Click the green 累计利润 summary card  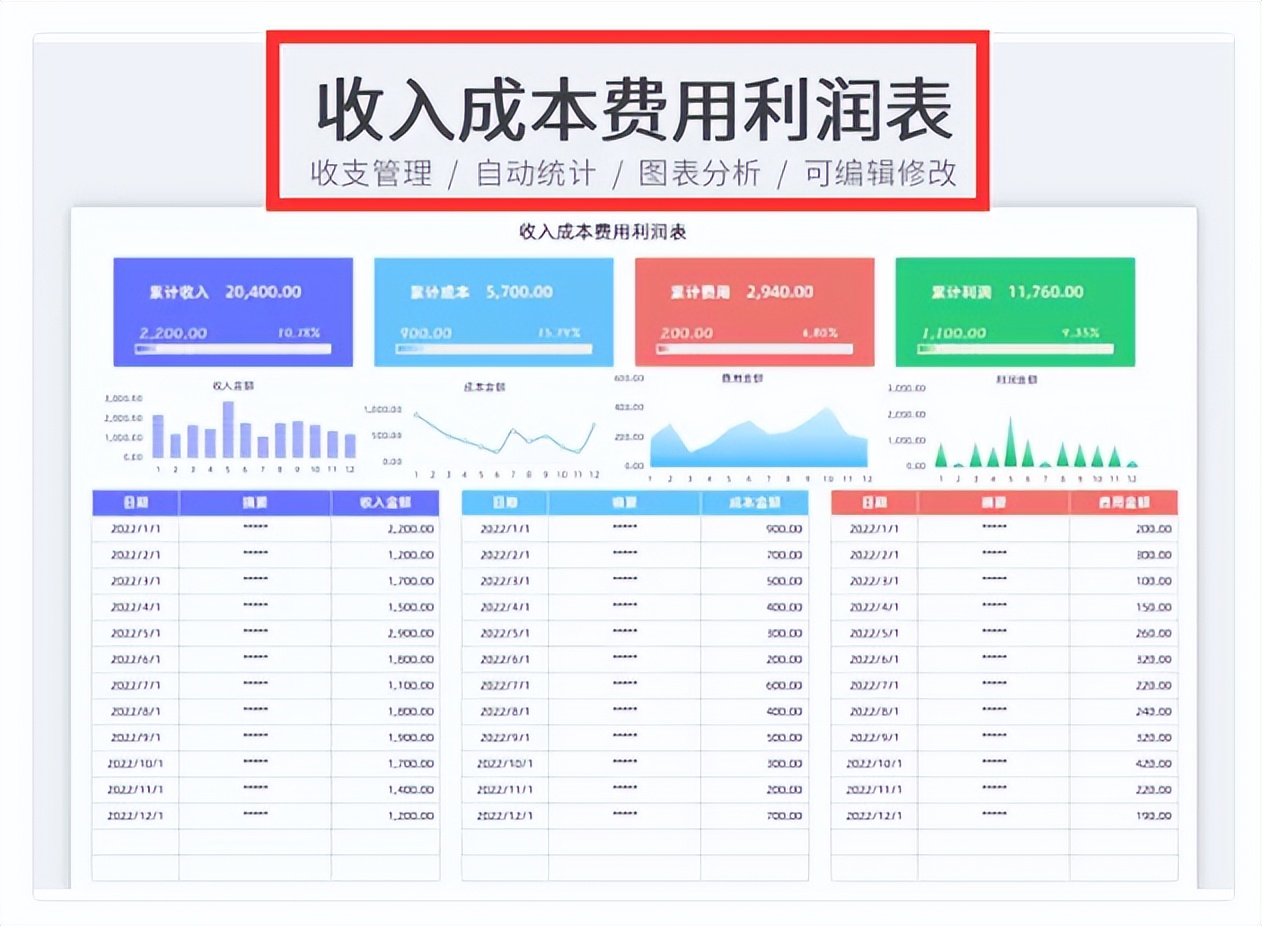tap(1016, 311)
